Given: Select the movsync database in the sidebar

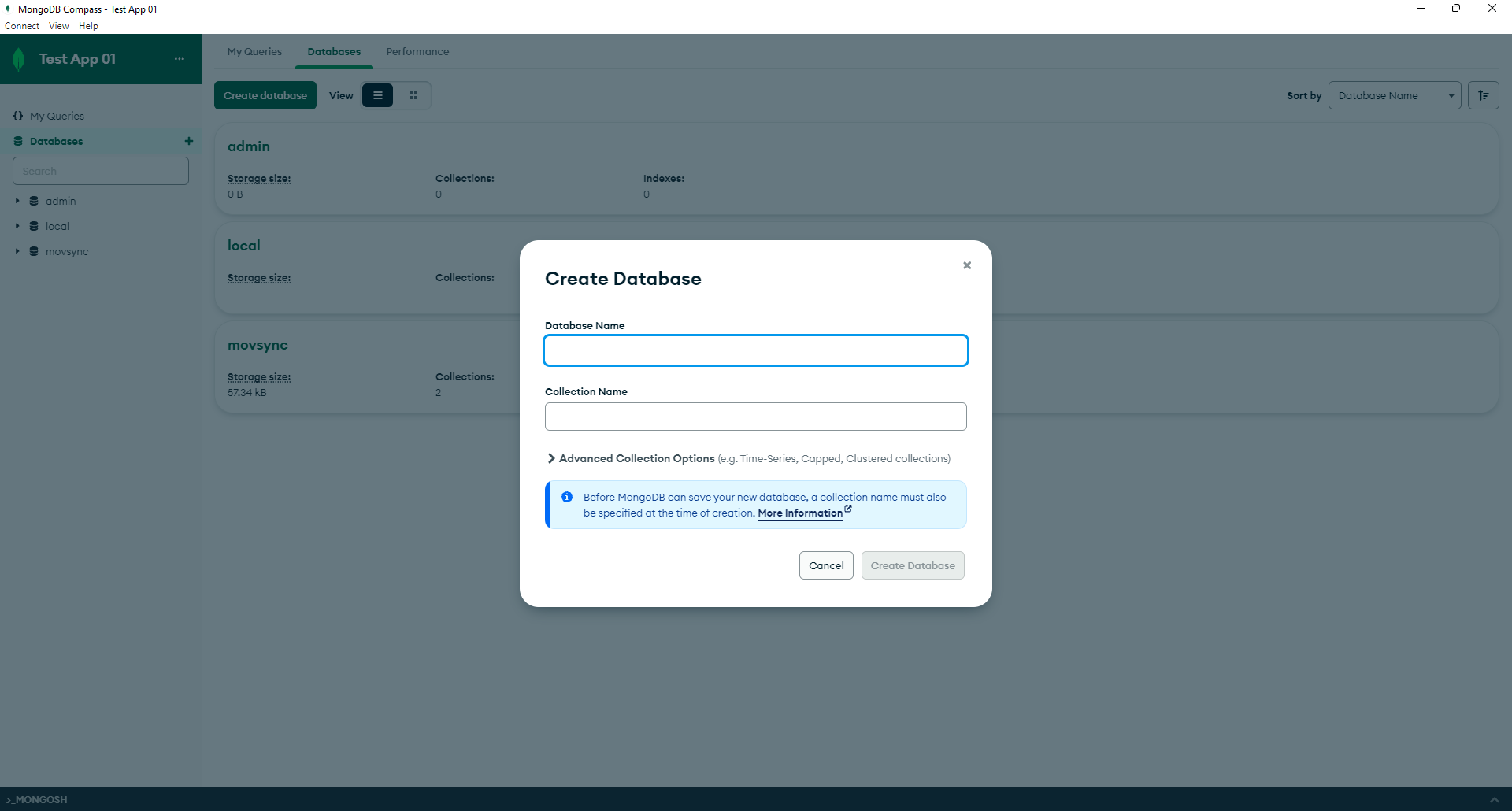Looking at the screenshot, I should [x=67, y=251].
